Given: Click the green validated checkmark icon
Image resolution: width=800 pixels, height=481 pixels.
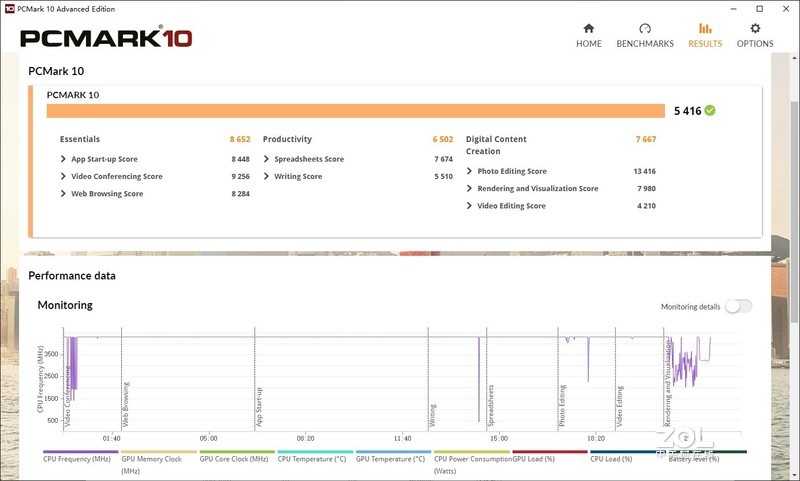Looking at the screenshot, I should click(x=710, y=110).
